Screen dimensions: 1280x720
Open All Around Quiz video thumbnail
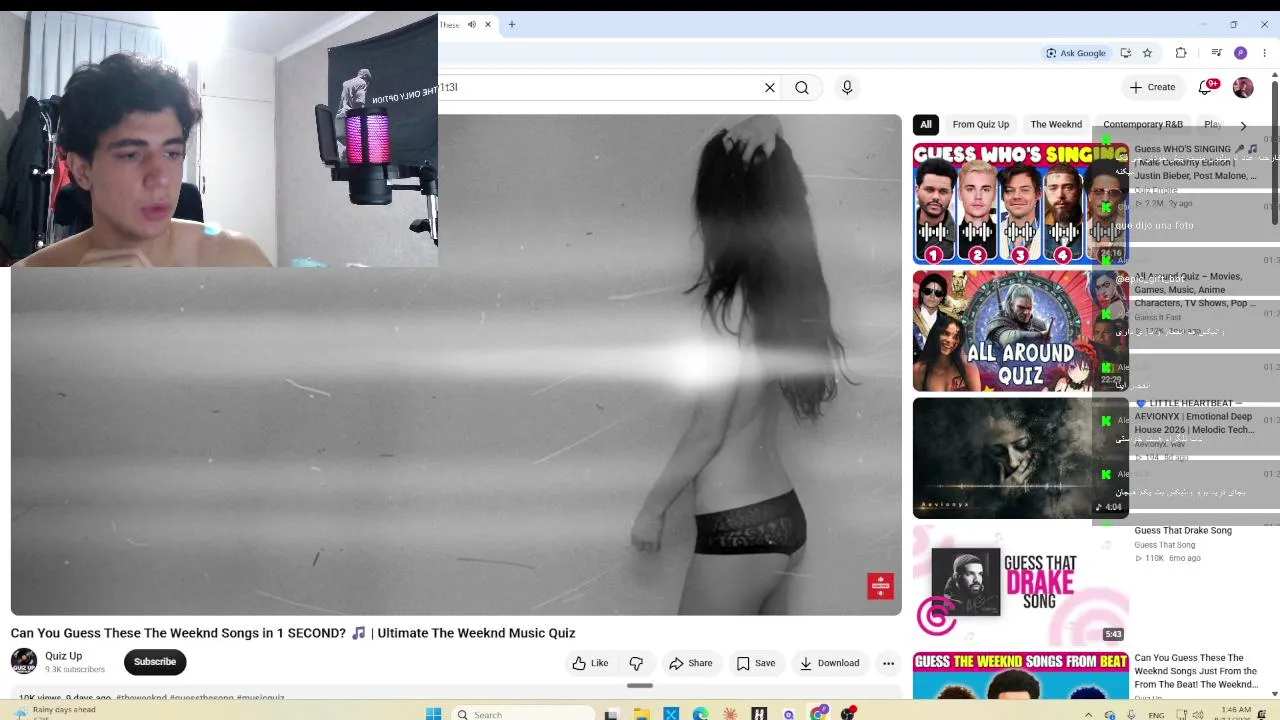[1020, 331]
